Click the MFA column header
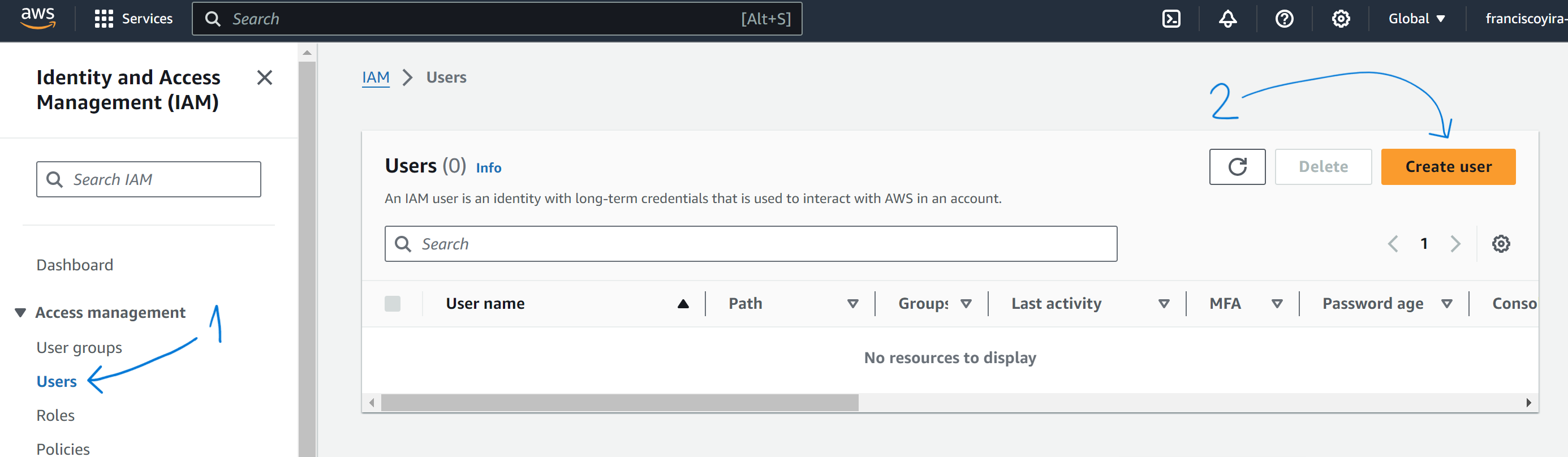This screenshot has width=1568, height=457. click(1225, 304)
